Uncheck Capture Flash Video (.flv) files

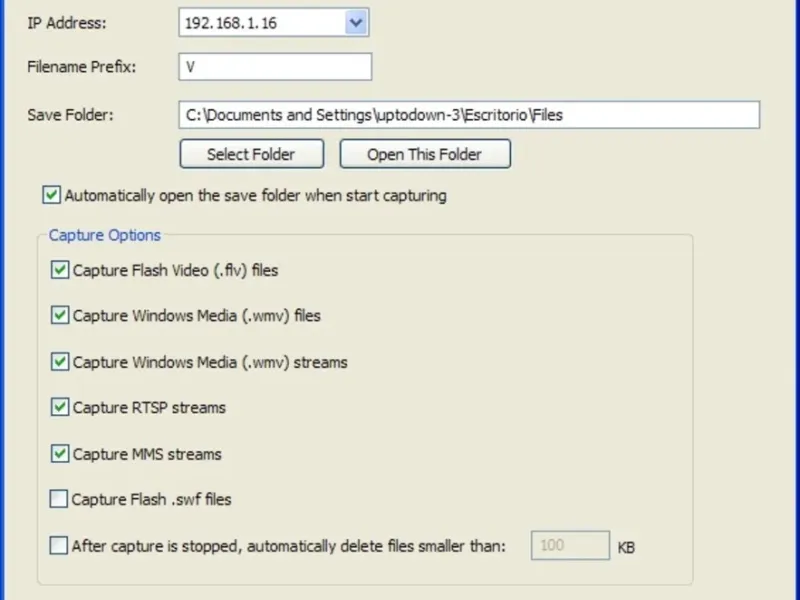pyautogui.click(x=59, y=270)
